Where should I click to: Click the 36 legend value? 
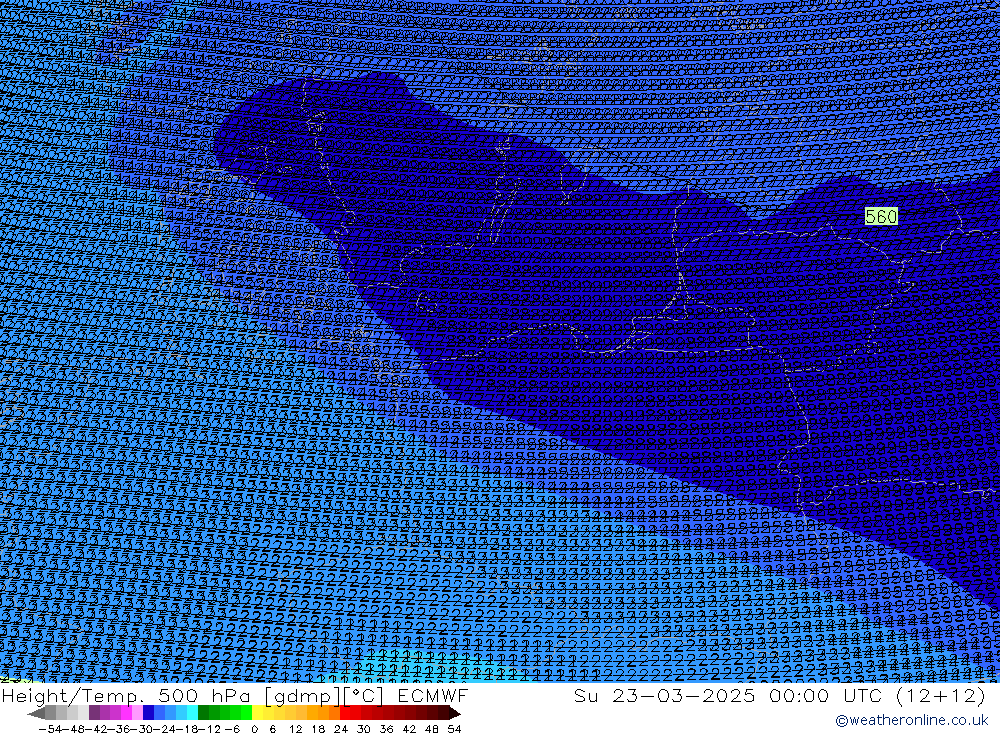(x=386, y=729)
